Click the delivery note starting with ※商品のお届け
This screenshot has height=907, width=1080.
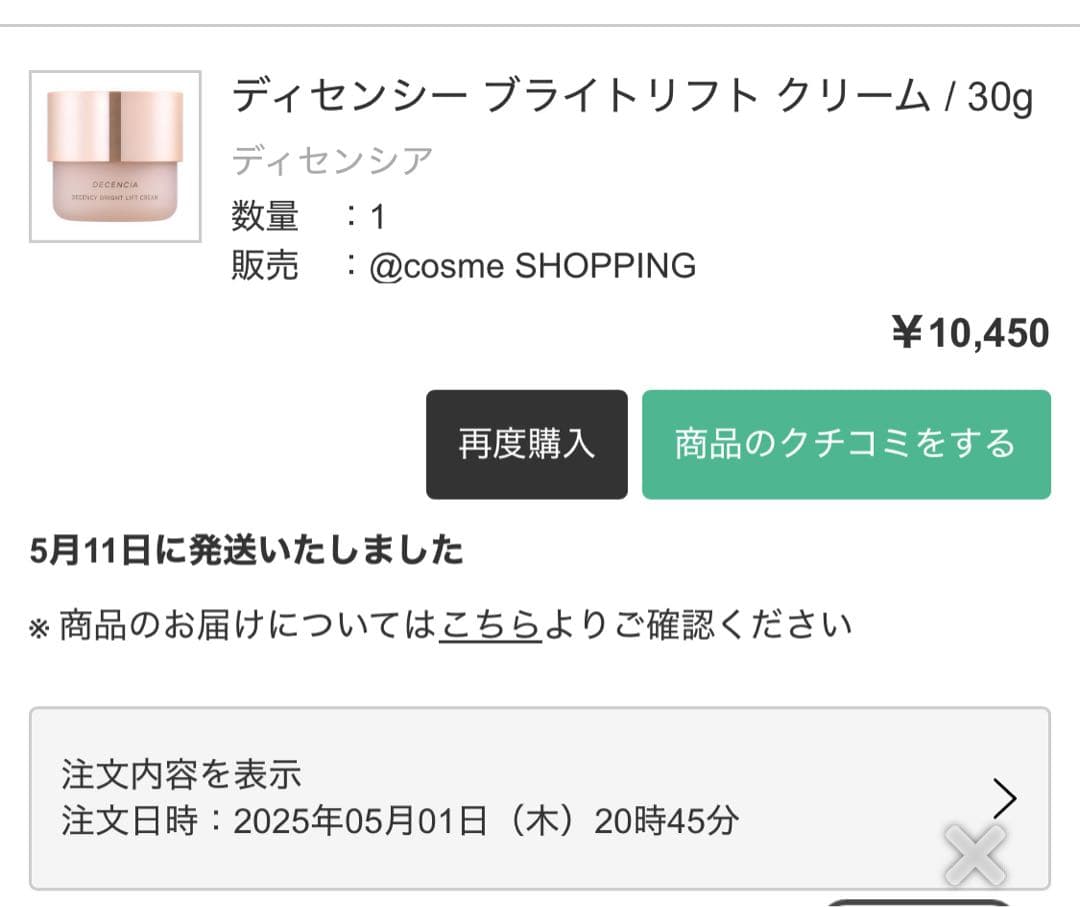pyautogui.click(x=440, y=623)
